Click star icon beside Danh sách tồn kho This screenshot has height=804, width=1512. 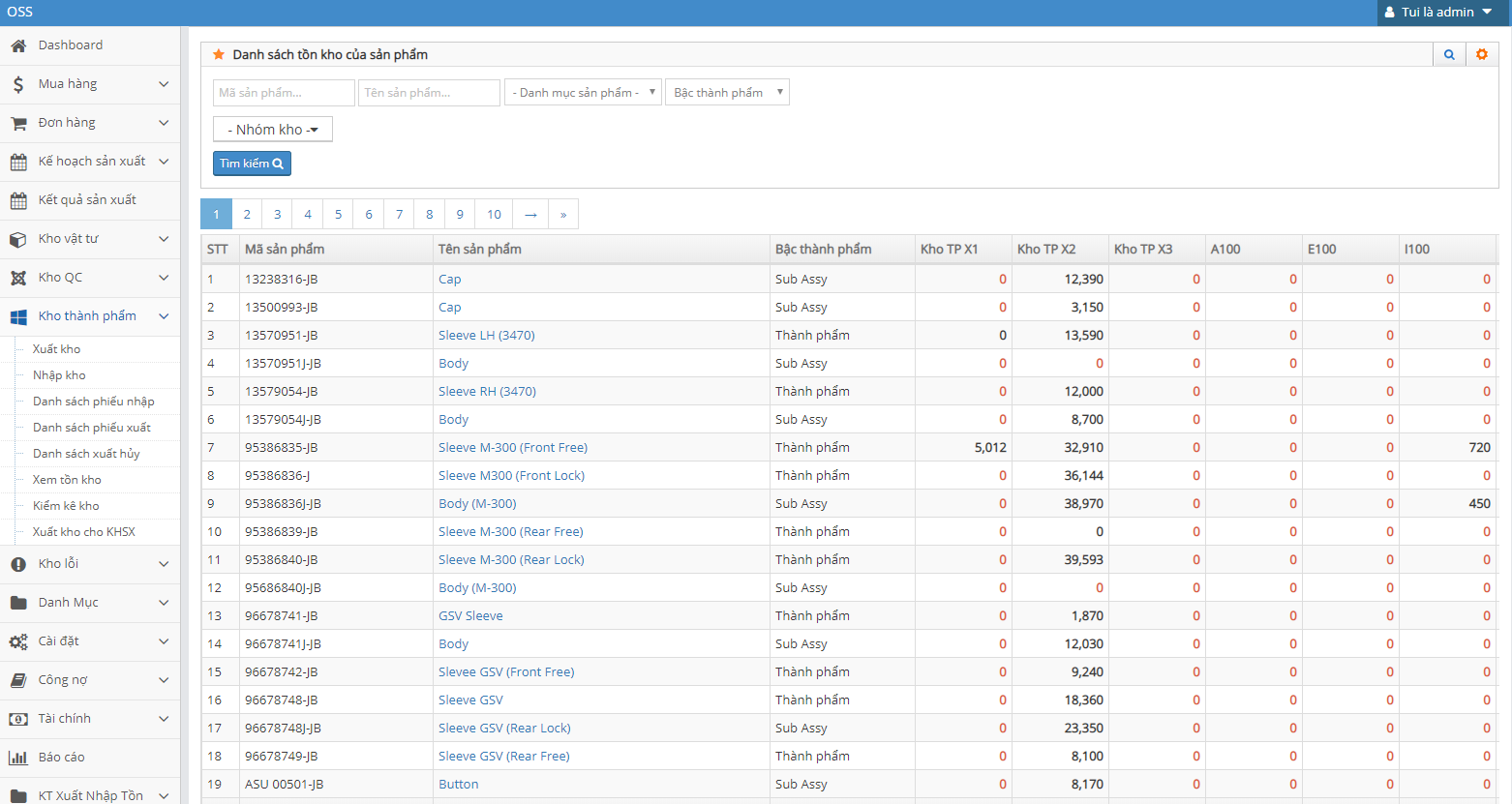[x=219, y=54]
